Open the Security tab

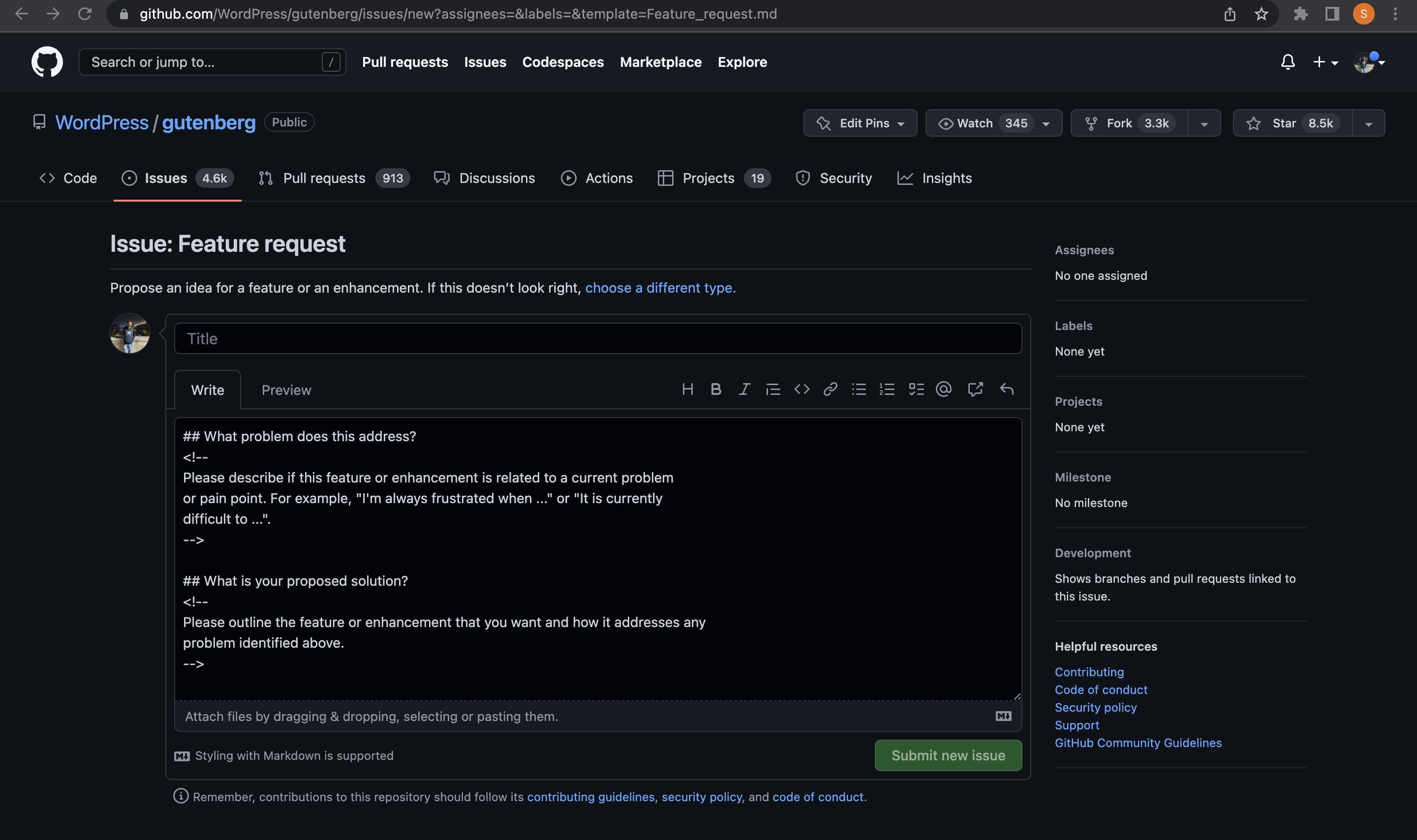coord(833,178)
